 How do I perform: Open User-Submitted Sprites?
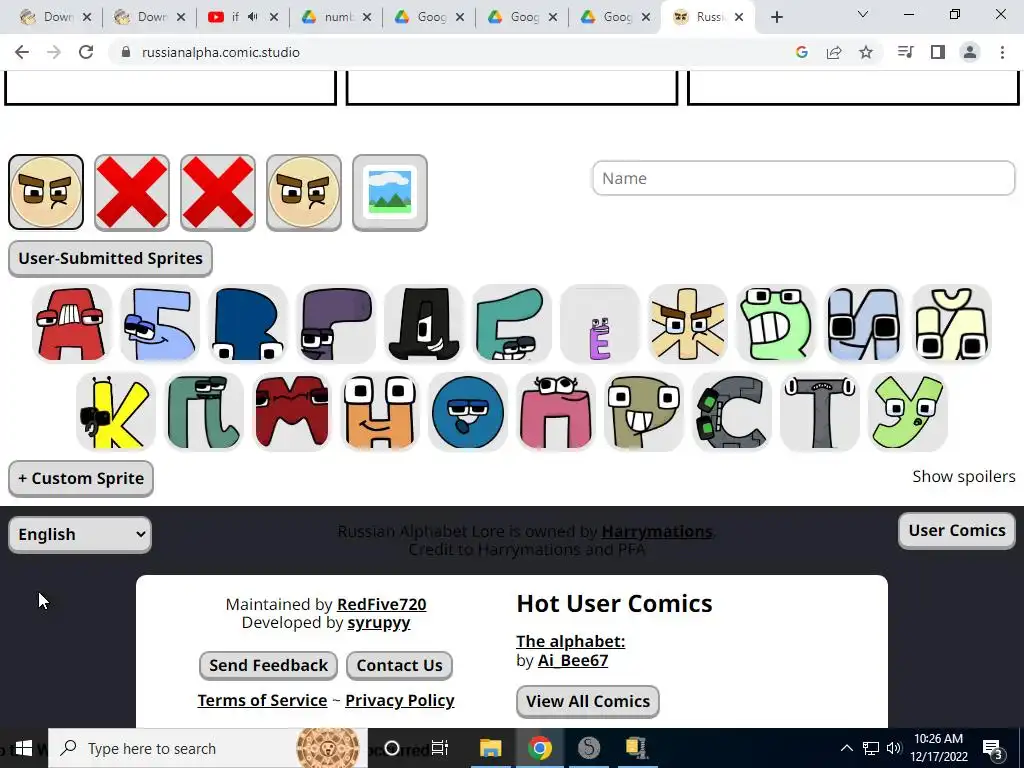click(x=110, y=258)
